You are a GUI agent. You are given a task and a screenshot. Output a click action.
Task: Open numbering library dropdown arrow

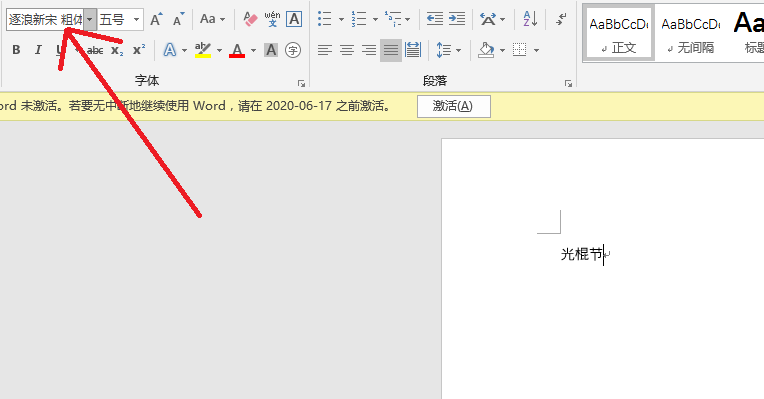coord(375,20)
